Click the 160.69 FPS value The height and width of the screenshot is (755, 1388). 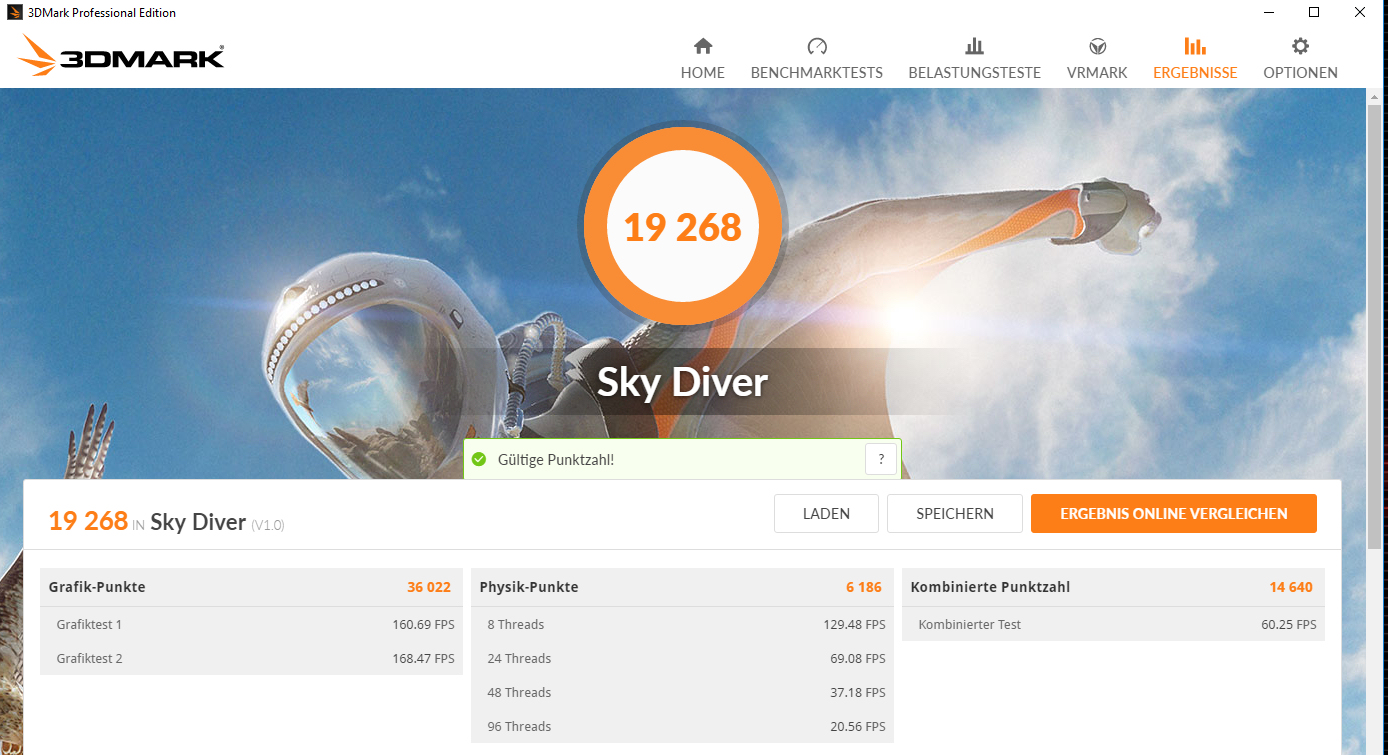[423, 625]
